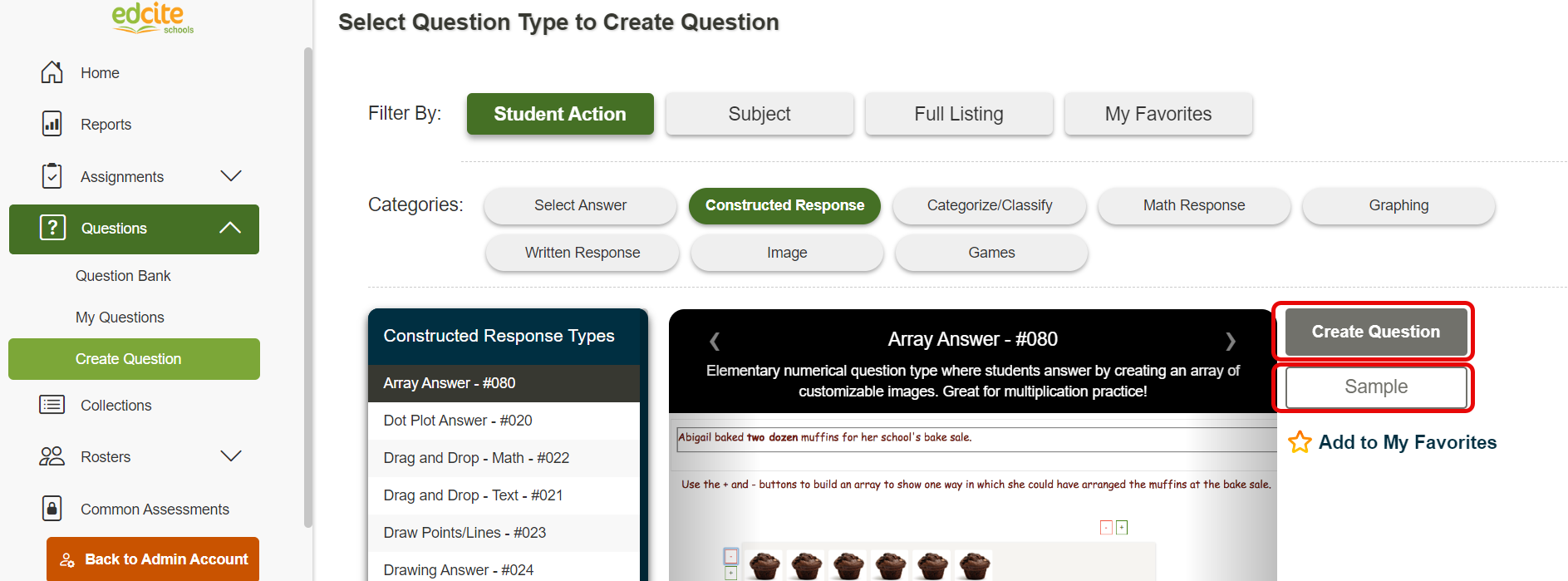The height and width of the screenshot is (581, 1568).
Task: Click the Common Assessments lock icon
Action: (52, 508)
